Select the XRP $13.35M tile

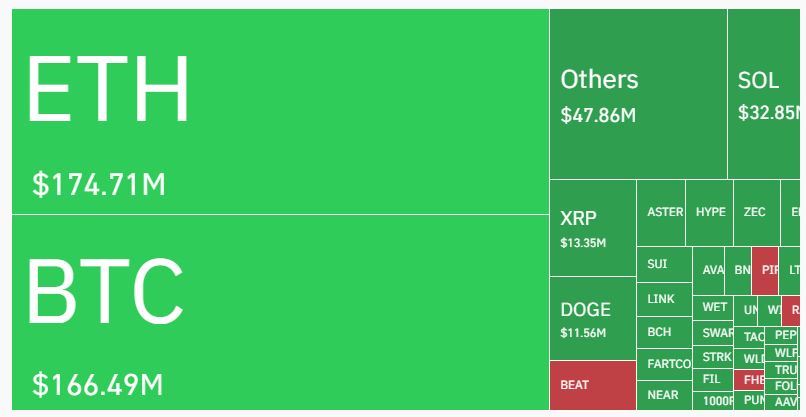tap(592, 228)
